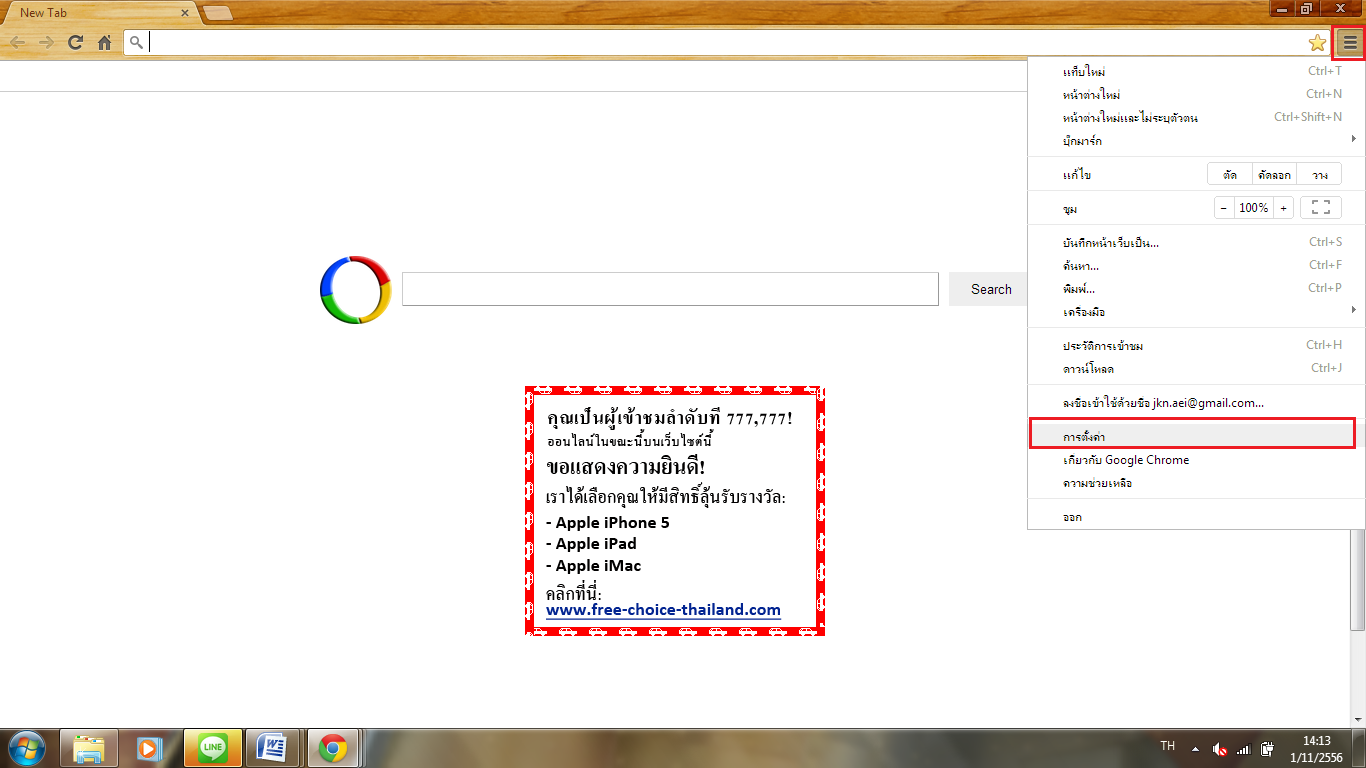Click into the page search box
The height and width of the screenshot is (768, 1366).
[x=670, y=289]
